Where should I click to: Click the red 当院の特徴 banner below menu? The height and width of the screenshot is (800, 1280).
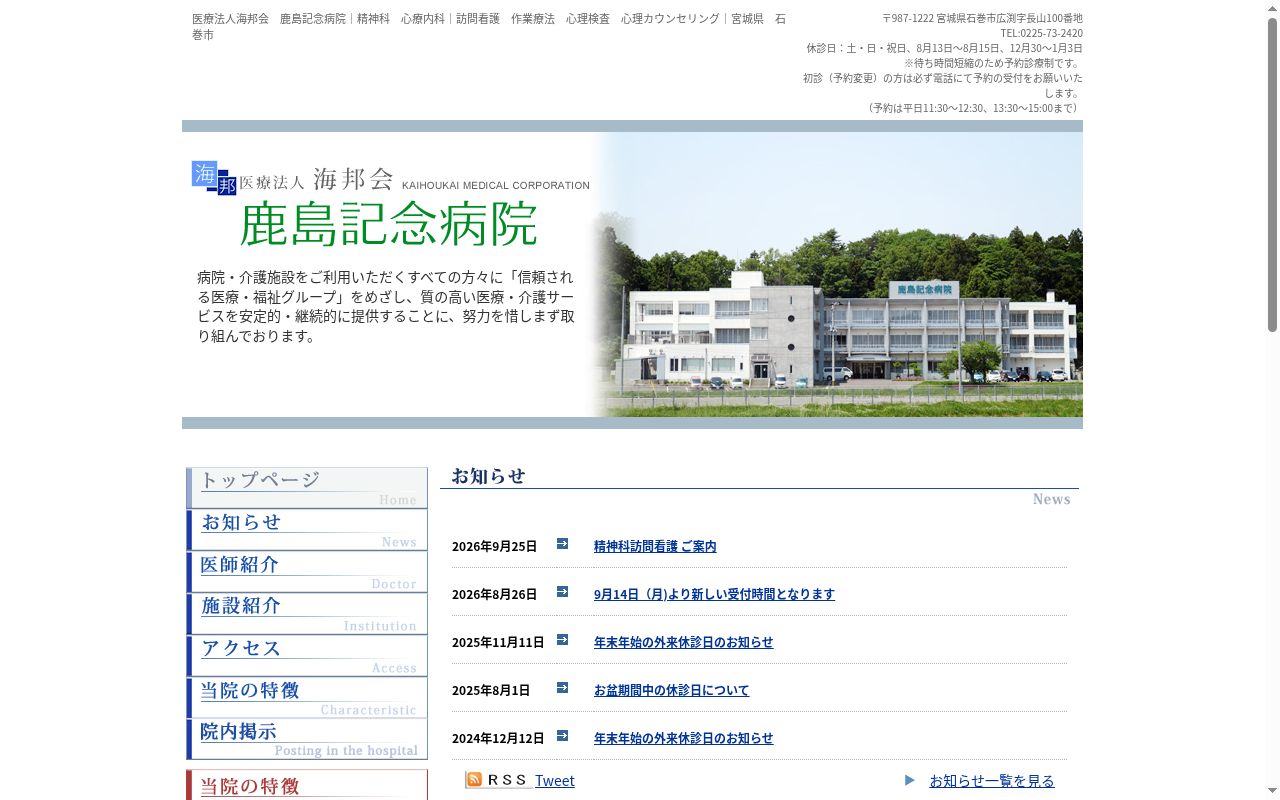(x=307, y=785)
